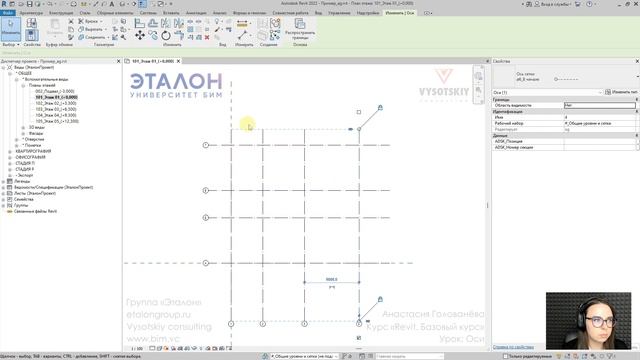Click the Propagate Extents button
This screenshot has width=640, height=360.
tap(300, 29)
